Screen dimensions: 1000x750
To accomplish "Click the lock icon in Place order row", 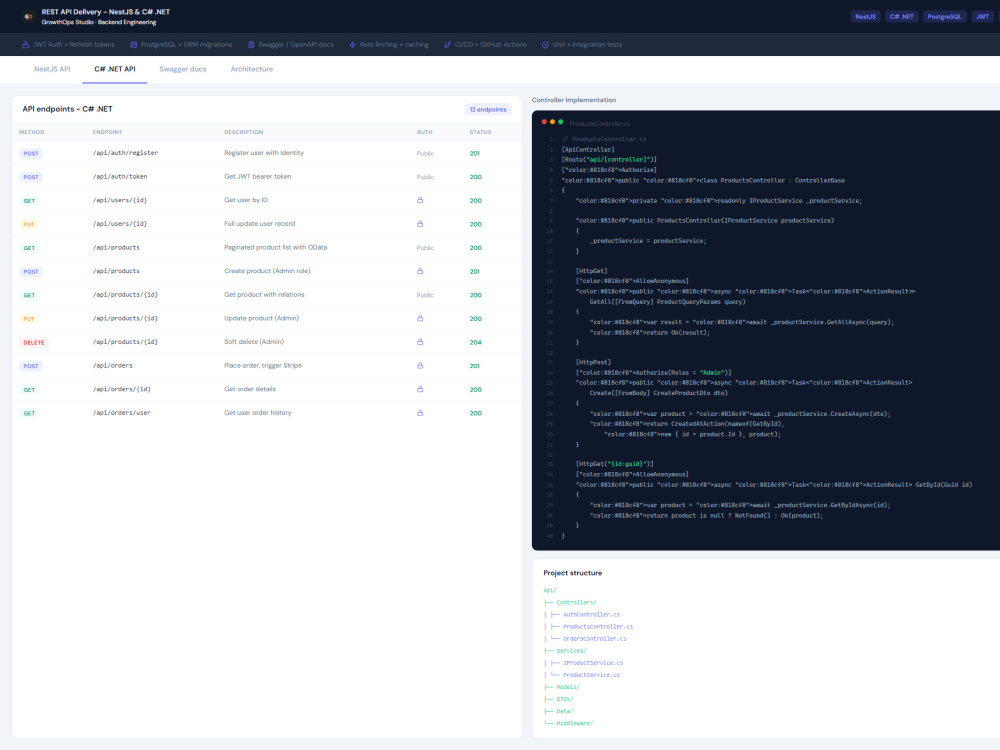I will click(x=420, y=365).
